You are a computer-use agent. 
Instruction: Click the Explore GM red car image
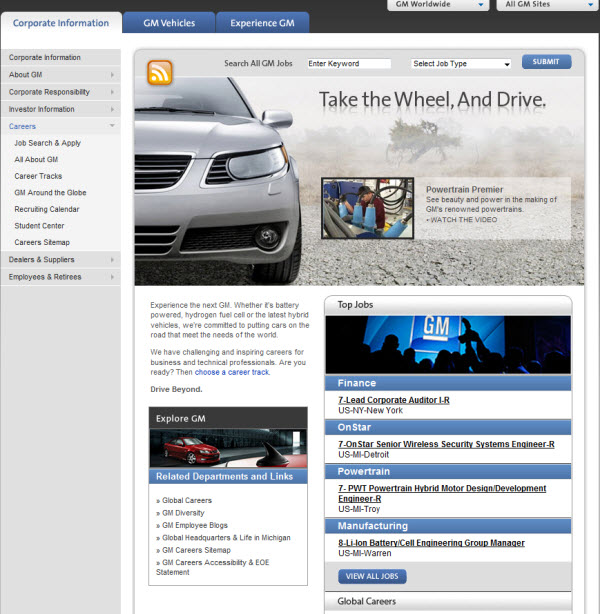228,448
